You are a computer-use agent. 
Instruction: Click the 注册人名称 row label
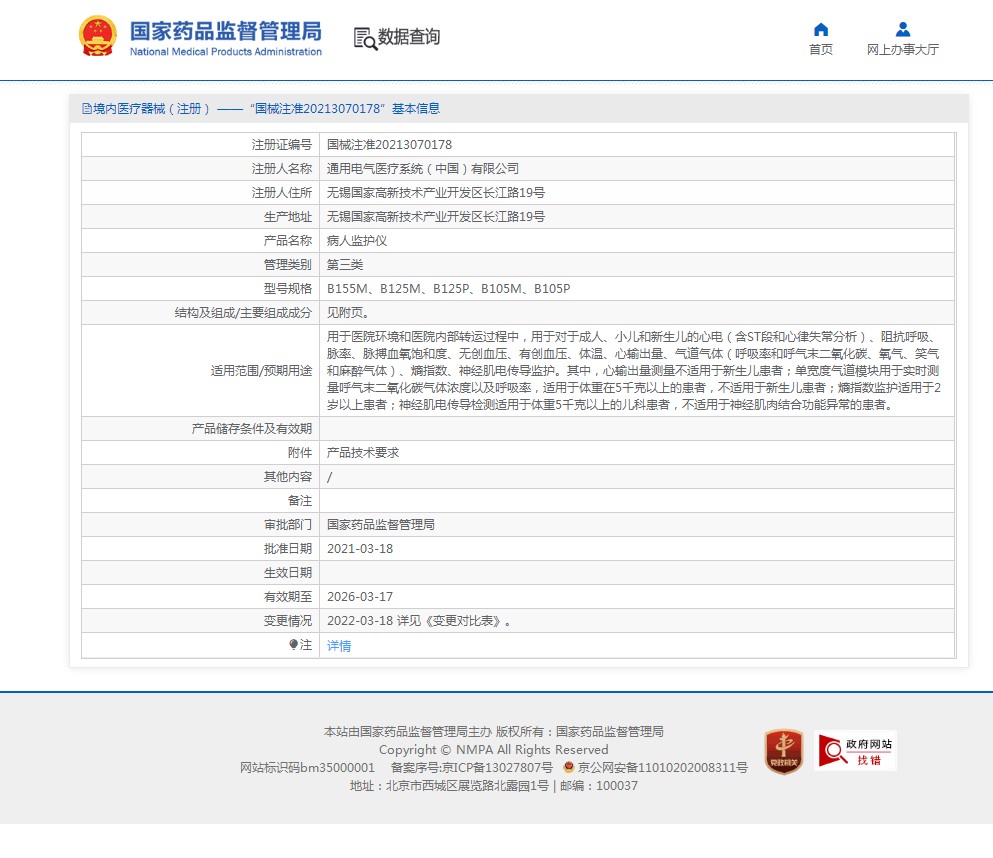pos(282,169)
